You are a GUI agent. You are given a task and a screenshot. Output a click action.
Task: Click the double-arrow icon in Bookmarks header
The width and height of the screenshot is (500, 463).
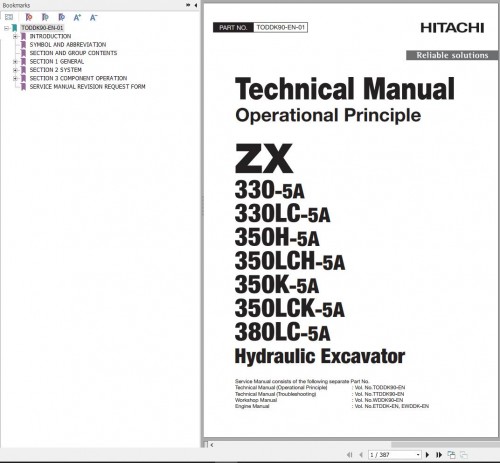188,5
